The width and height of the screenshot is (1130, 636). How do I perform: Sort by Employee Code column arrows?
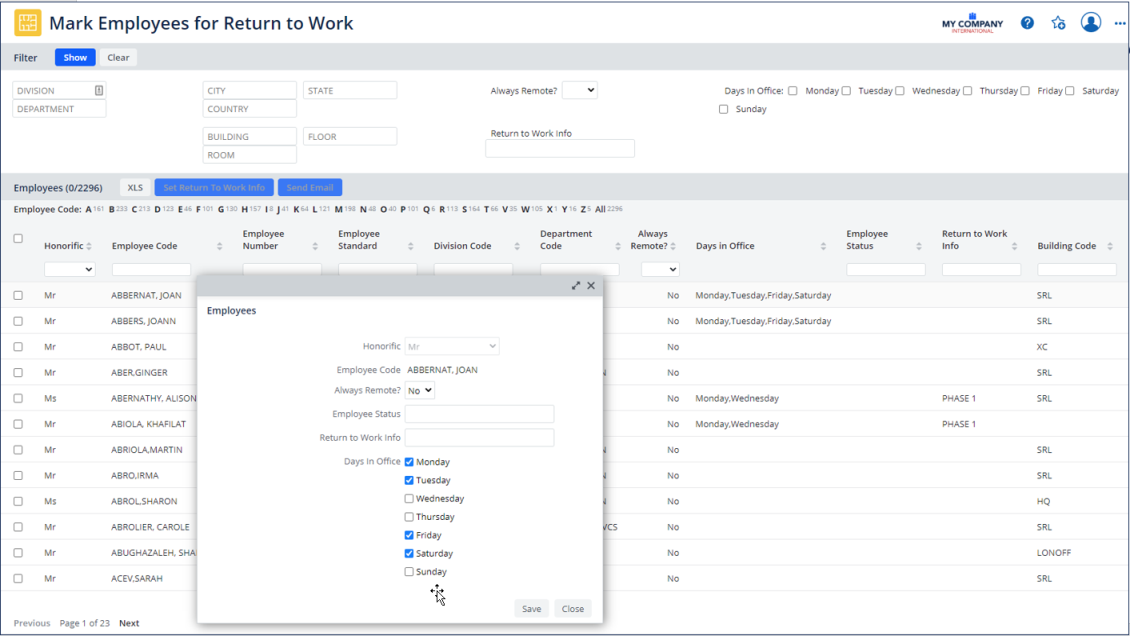pos(219,246)
